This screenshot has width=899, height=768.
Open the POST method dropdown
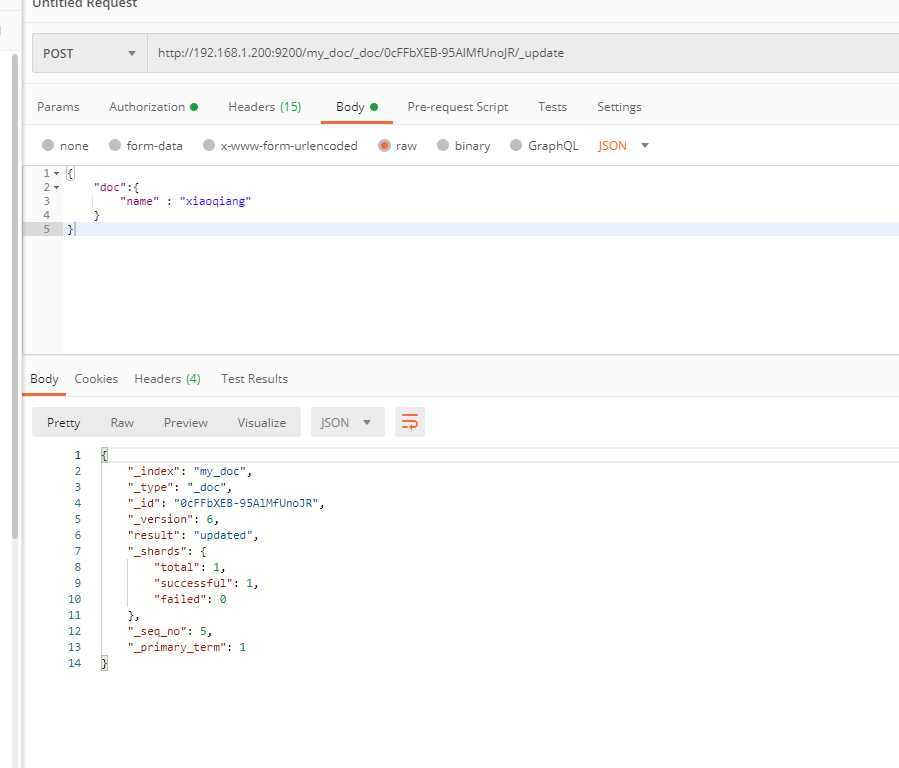tap(89, 53)
